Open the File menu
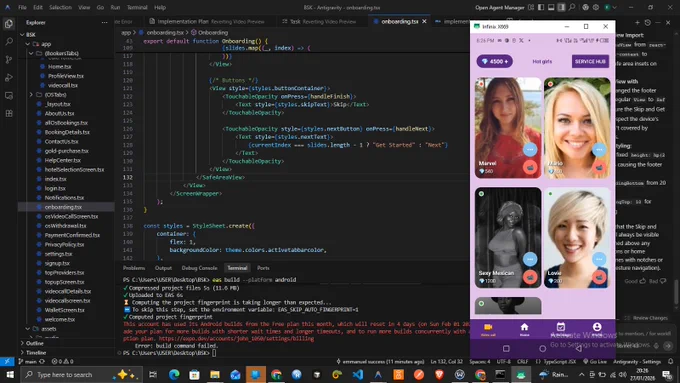Viewport: 680px width, 383px height. 22,7
